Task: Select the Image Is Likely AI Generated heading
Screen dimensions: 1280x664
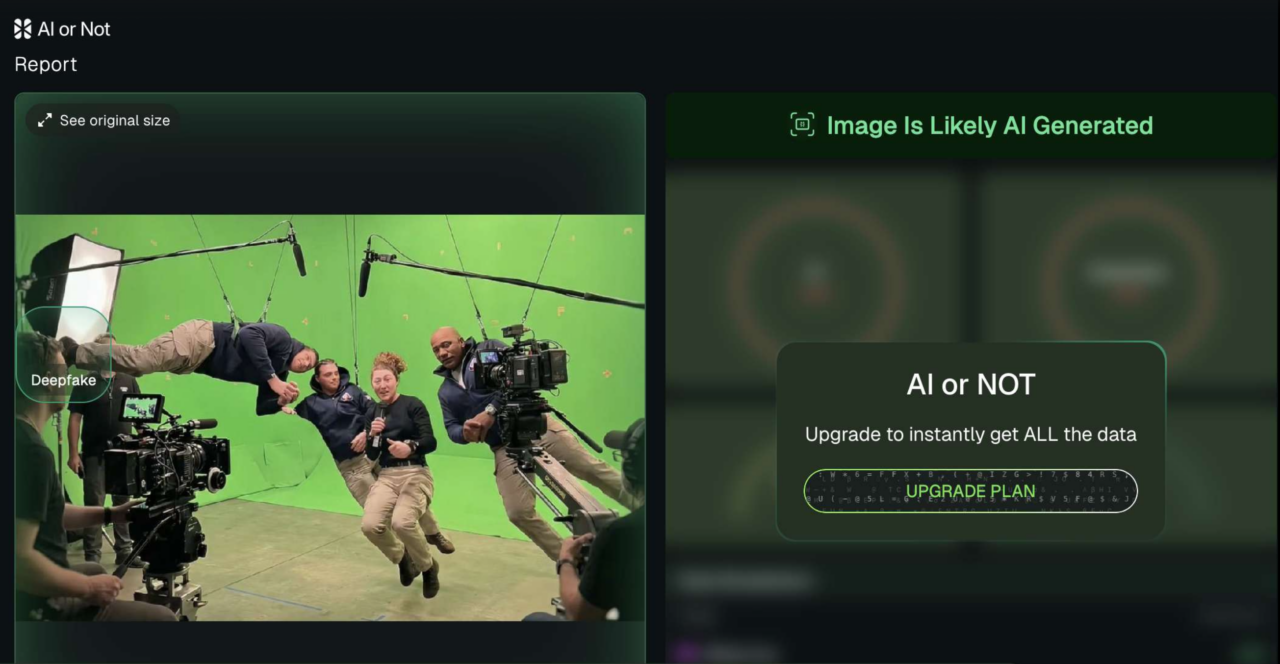Action: click(989, 125)
